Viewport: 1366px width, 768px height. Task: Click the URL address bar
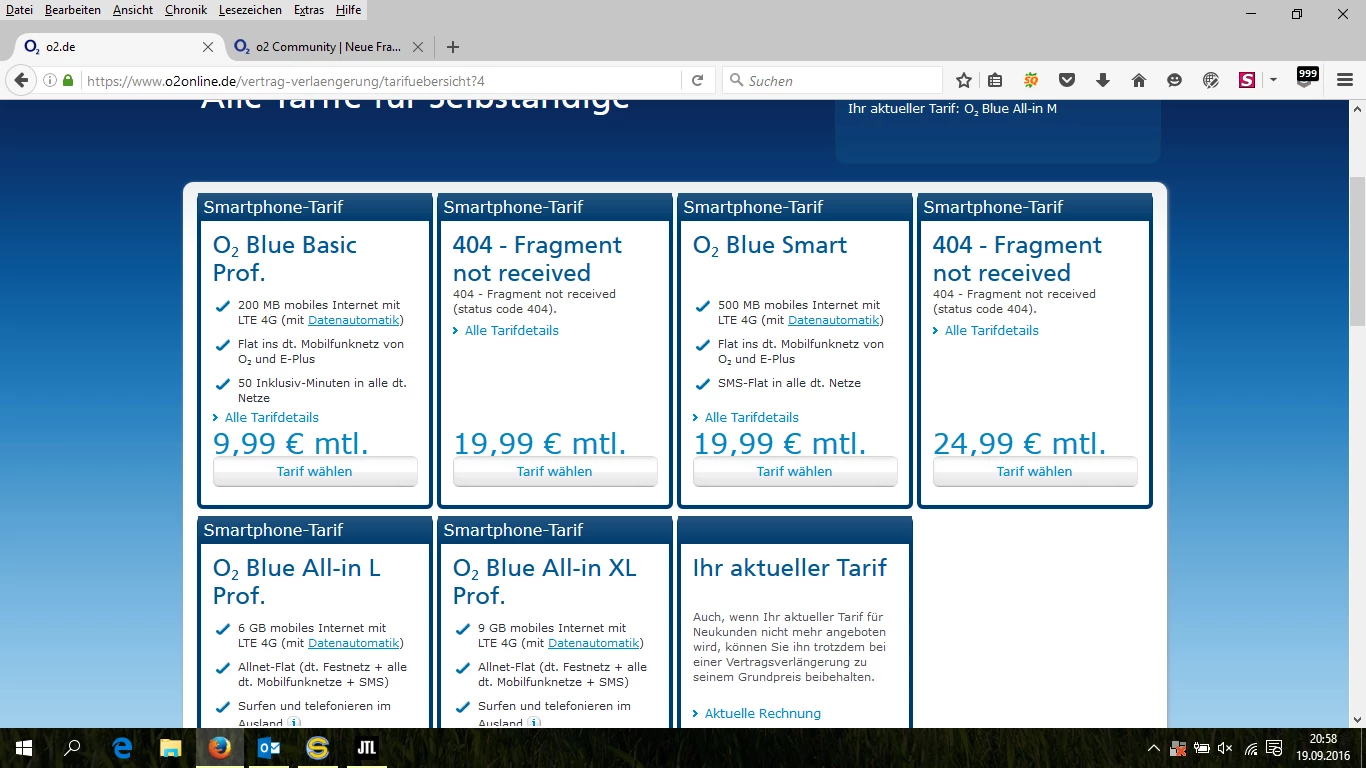(x=380, y=80)
